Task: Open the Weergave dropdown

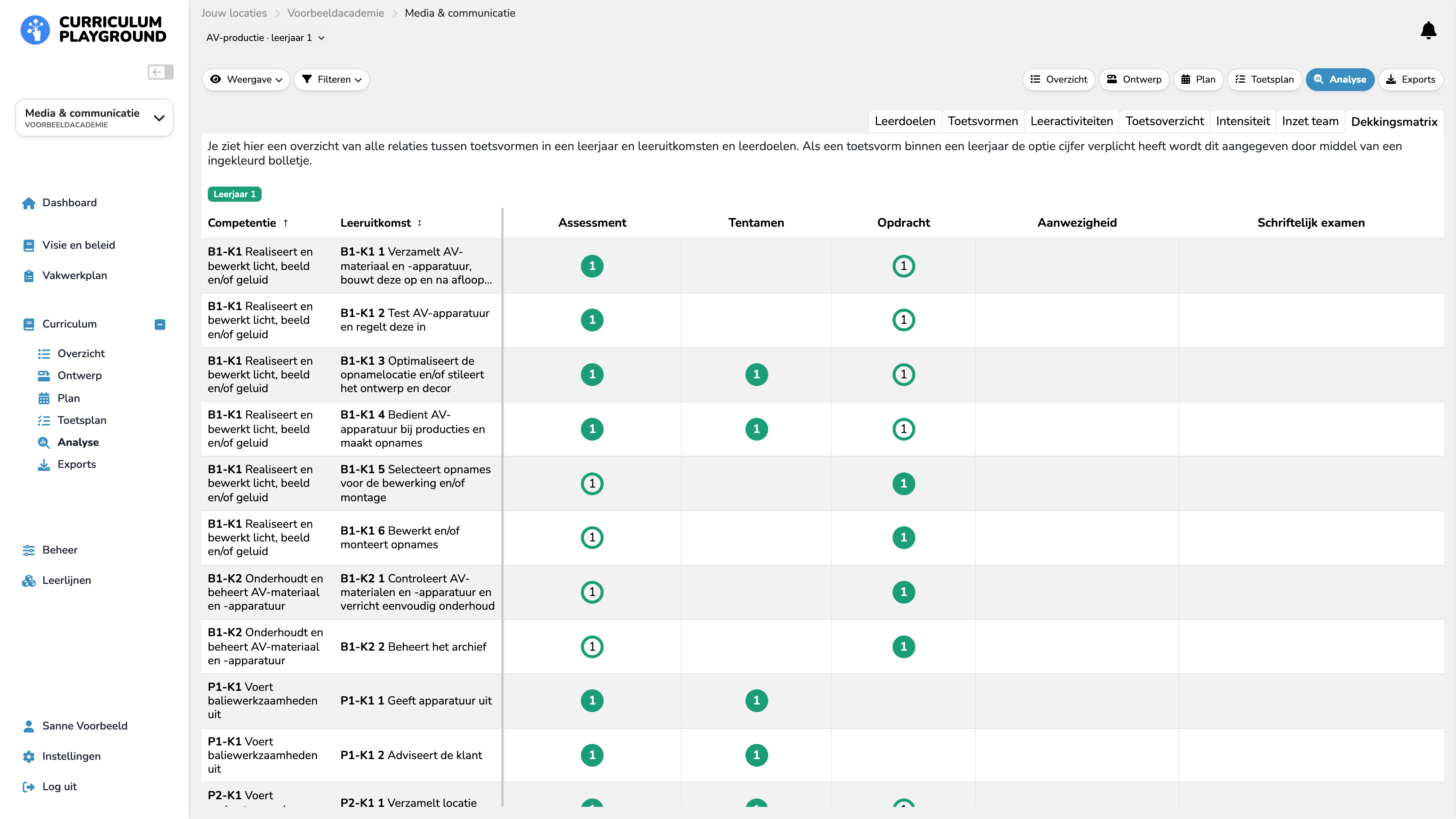Action: point(246,79)
